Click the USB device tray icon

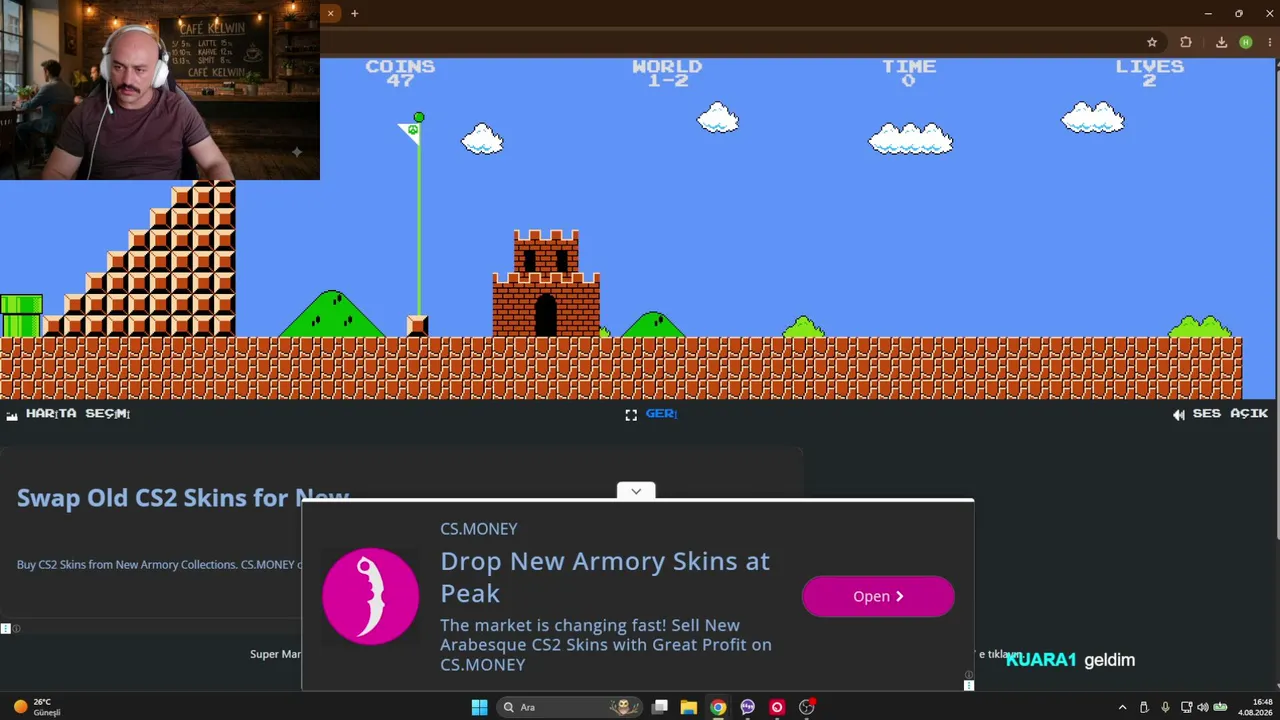click(1144, 707)
